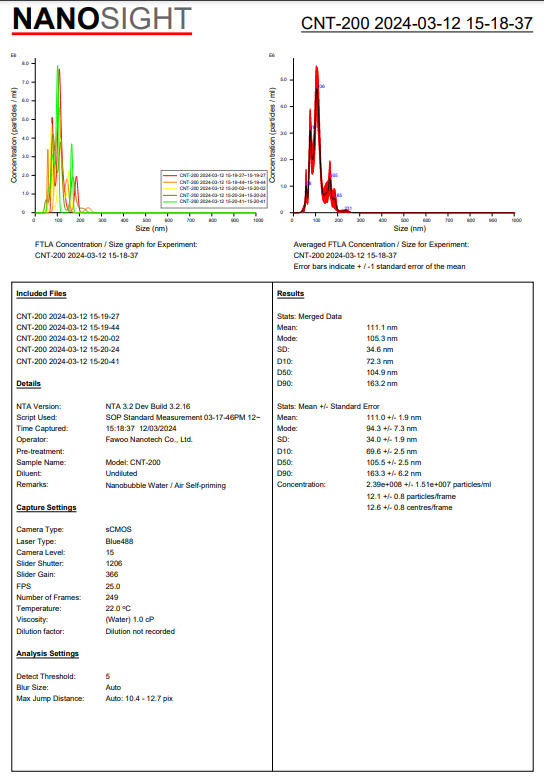Screen dimensions: 544x783
Task: Click 'Stats: Mean +/- Standard Error' line
Action: coord(328,406)
